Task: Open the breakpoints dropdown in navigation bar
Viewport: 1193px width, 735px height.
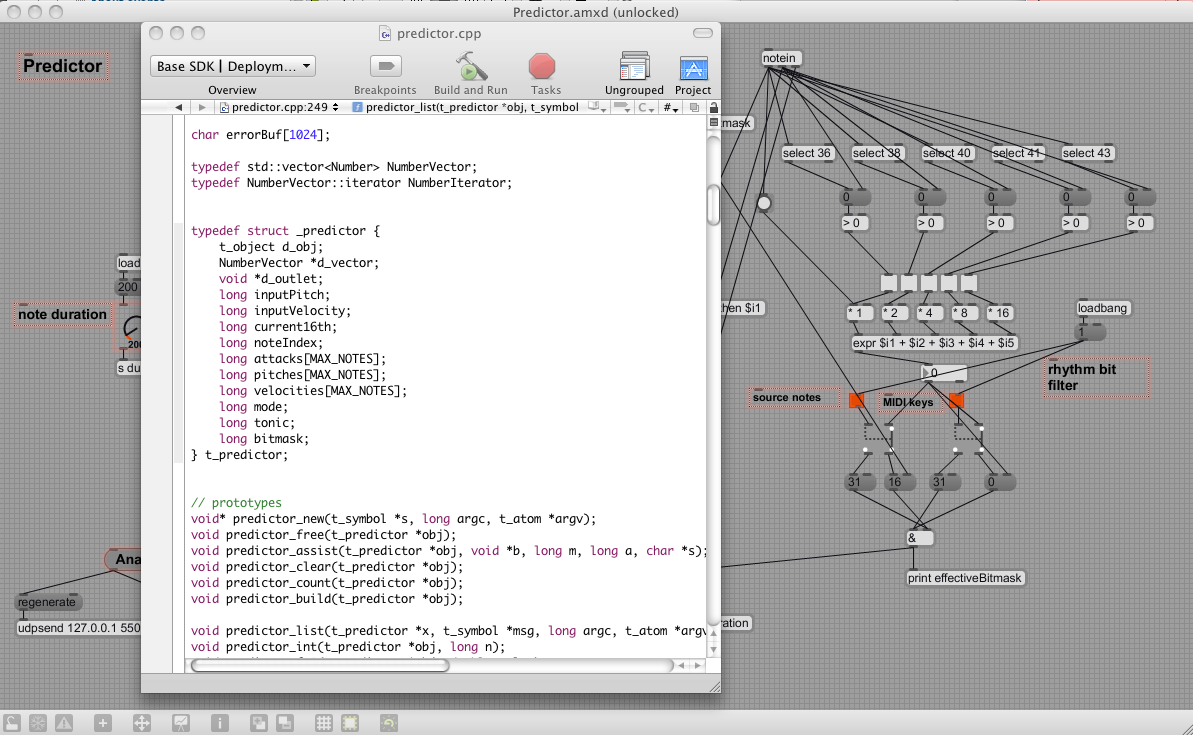Action: pyautogui.click(x=622, y=107)
